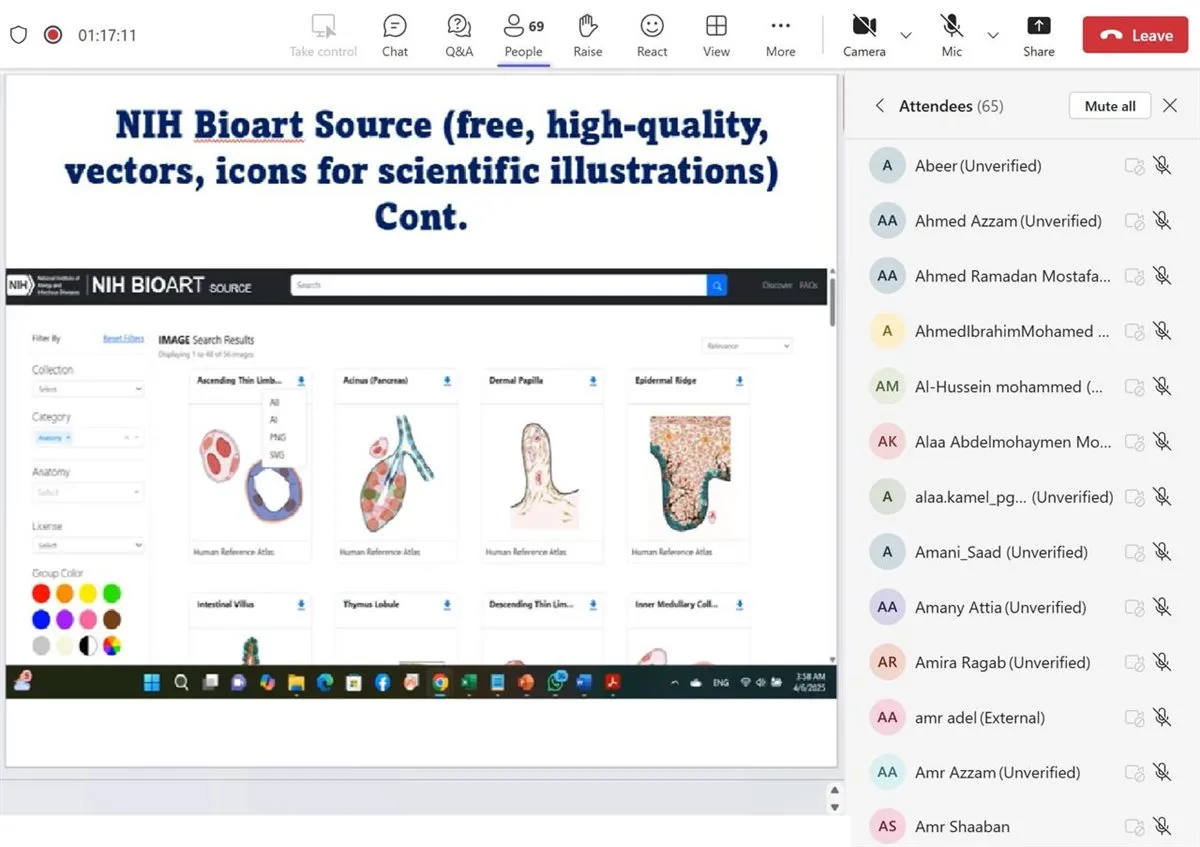Click the red color swatch in the slide
Viewport: 1200px width, 847px height.
(x=41, y=594)
